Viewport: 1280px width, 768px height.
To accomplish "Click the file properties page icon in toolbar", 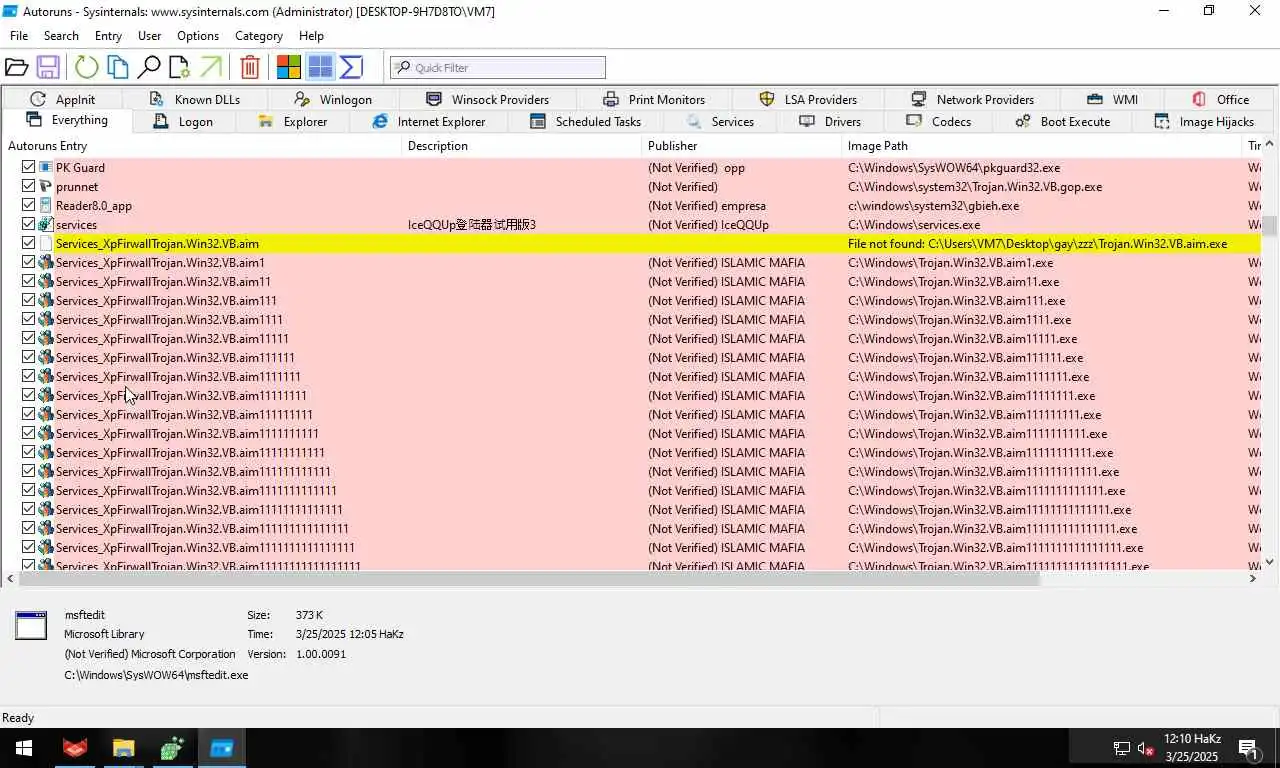I will coord(179,67).
